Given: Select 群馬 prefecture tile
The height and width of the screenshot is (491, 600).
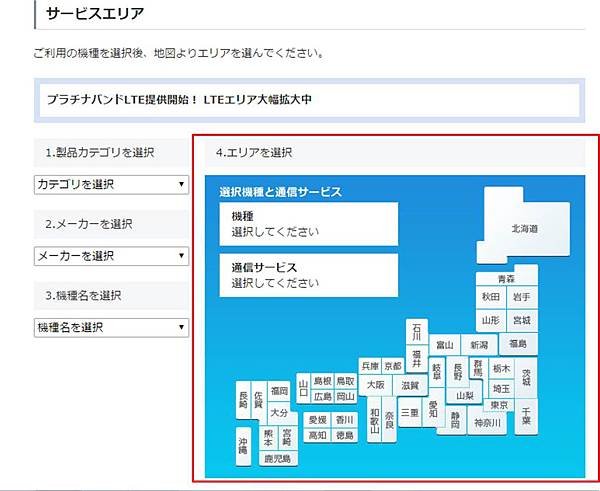Looking at the screenshot, I should coord(478,368).
